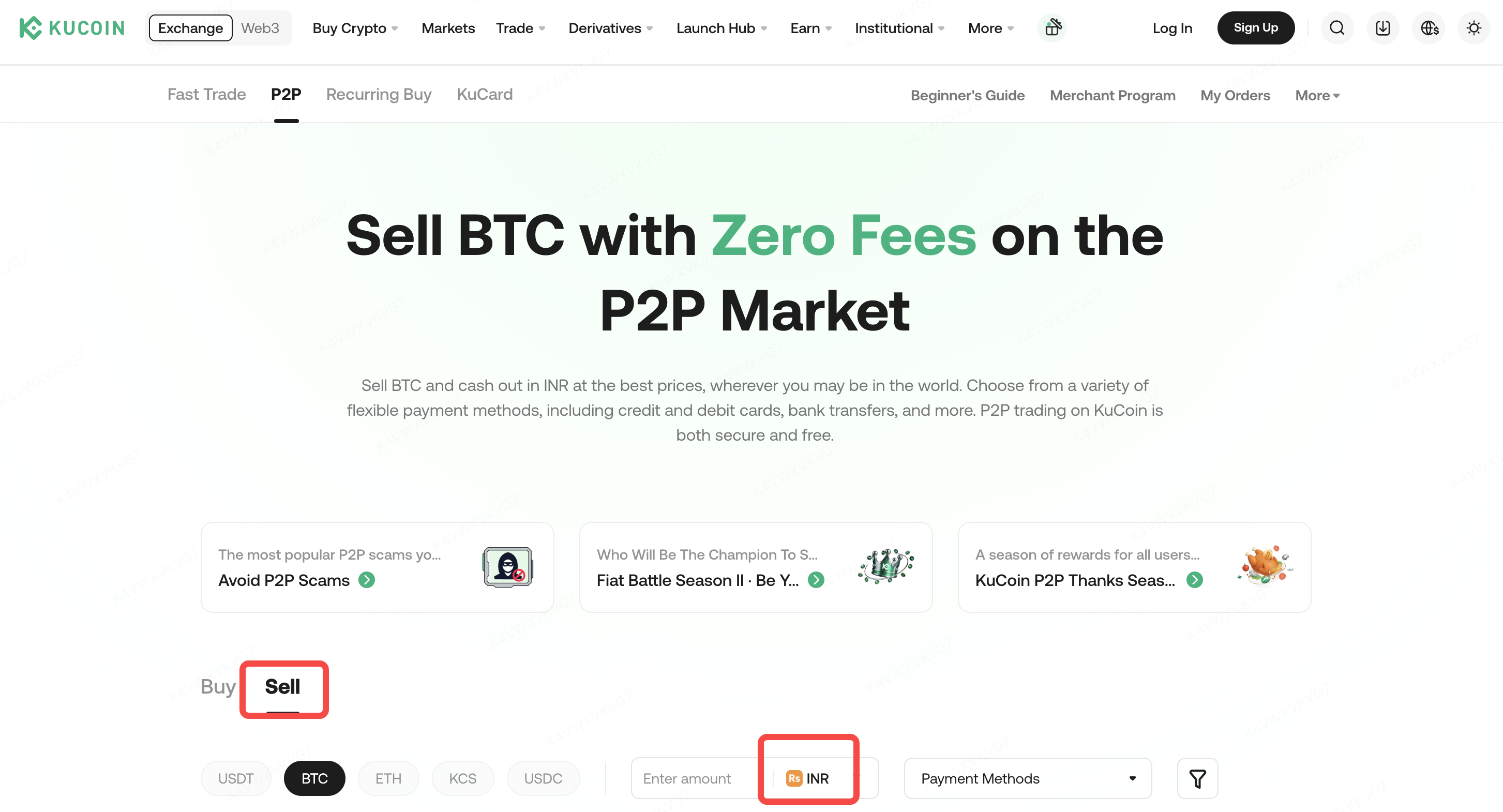The width and height of the screenshot is (1503, 812).
Task: Click Fiat Battle Season II arrow icon
Action: click(x=816, y=580)
